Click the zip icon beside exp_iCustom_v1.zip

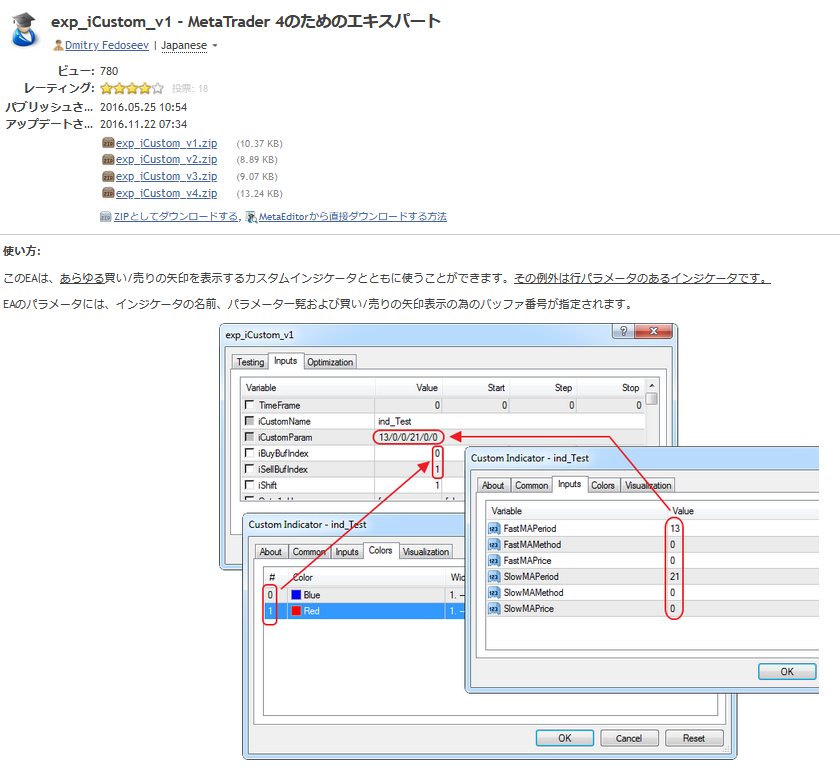108,143
